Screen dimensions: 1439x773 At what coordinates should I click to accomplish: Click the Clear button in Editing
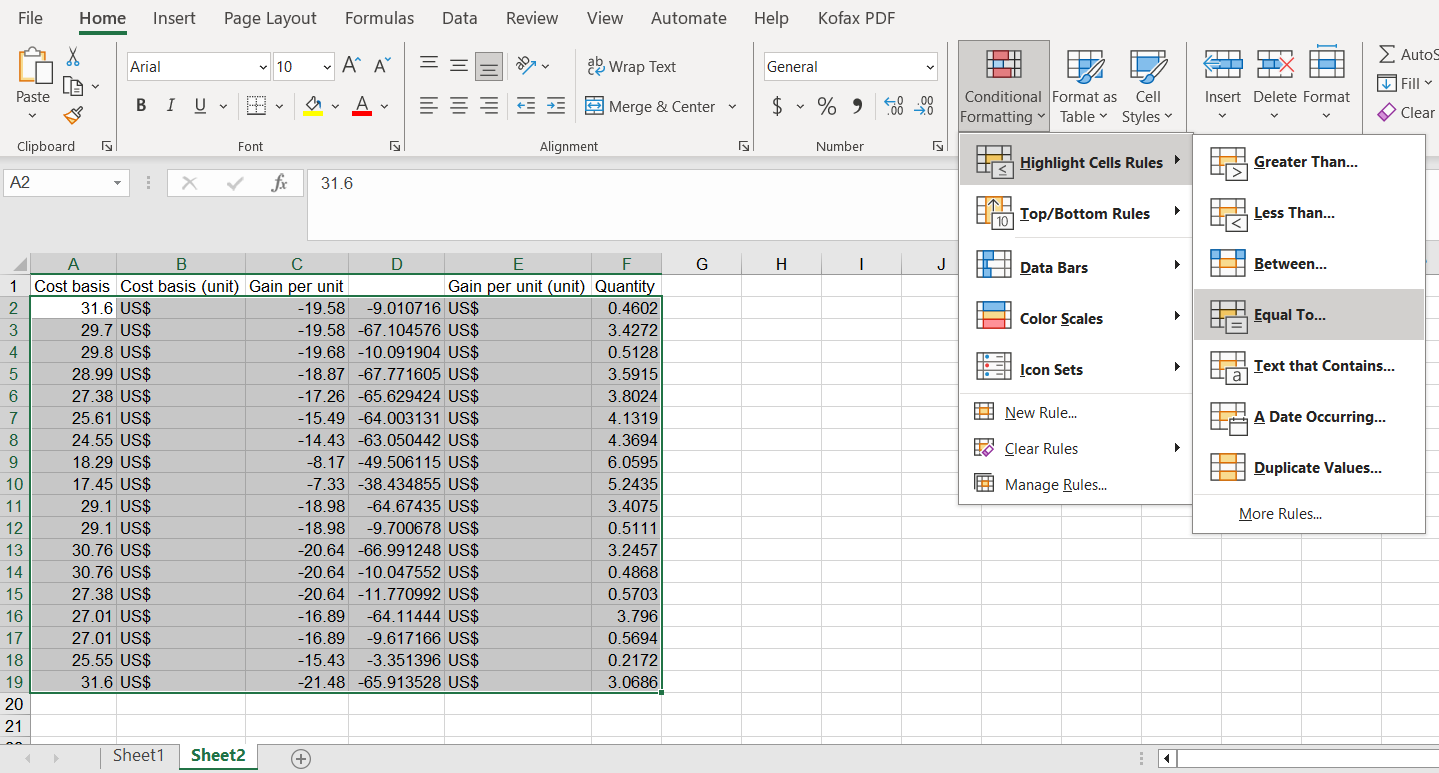[1406, 113]
